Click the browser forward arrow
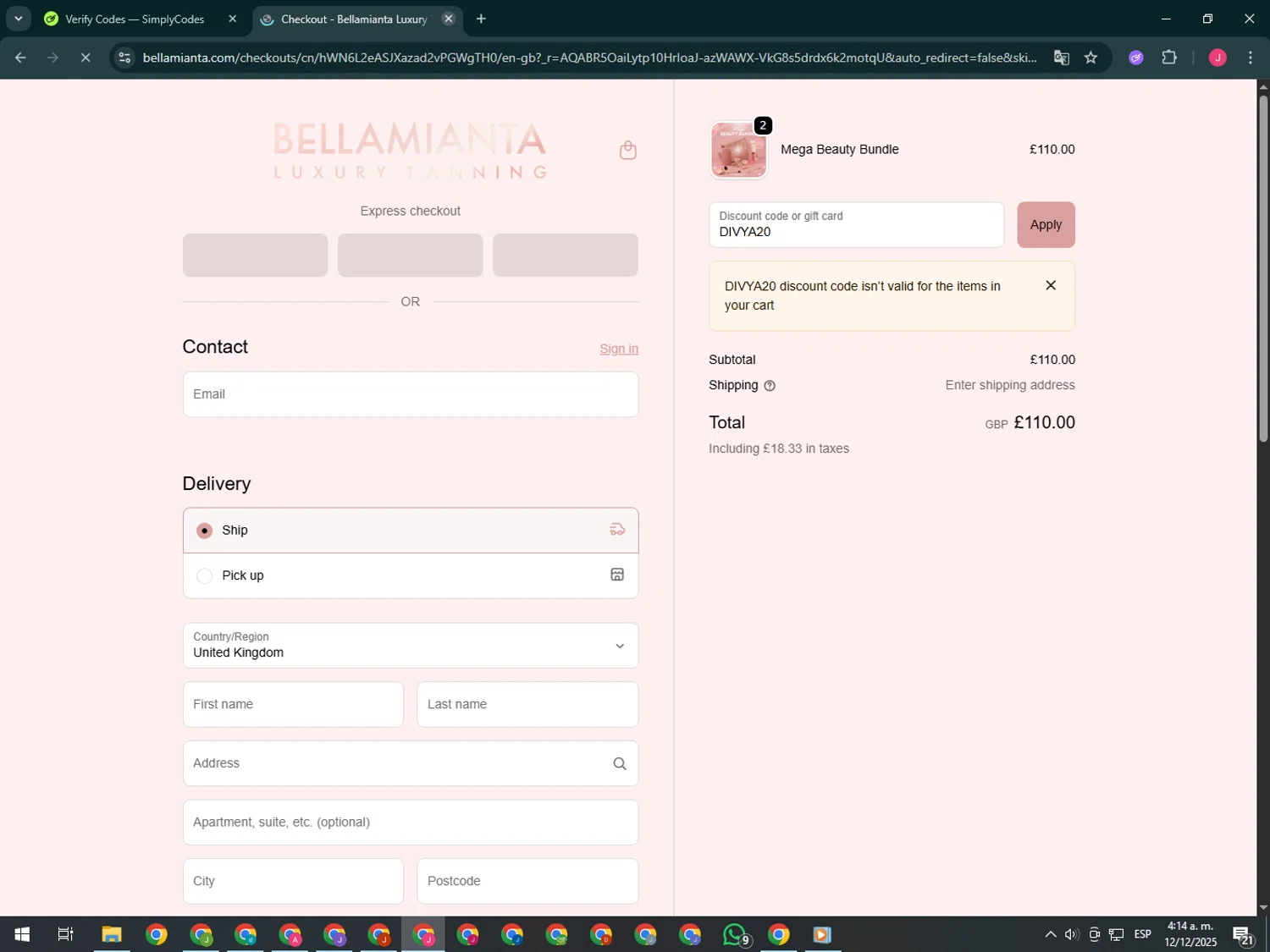Image resolution: width=1270 pixels, height=952 pixels. (52, 58)
